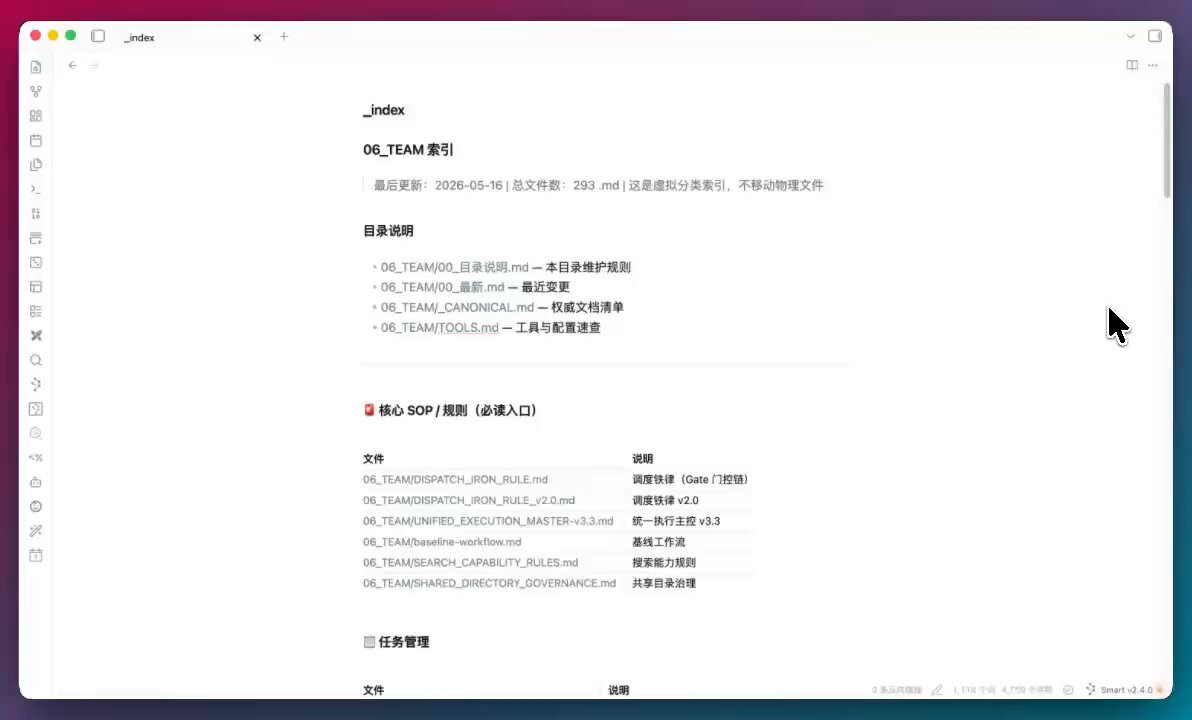Click the magnifier search icon in ribbon
The height and width of the screenshot is (720, 1192).
tap(36, 360)
